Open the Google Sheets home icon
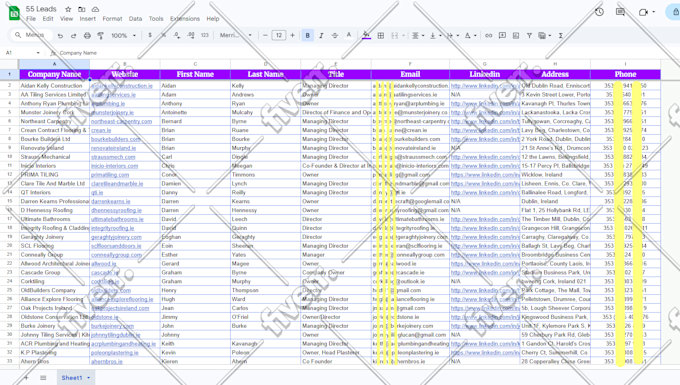 pyautogui.click(x=14, y=13)
